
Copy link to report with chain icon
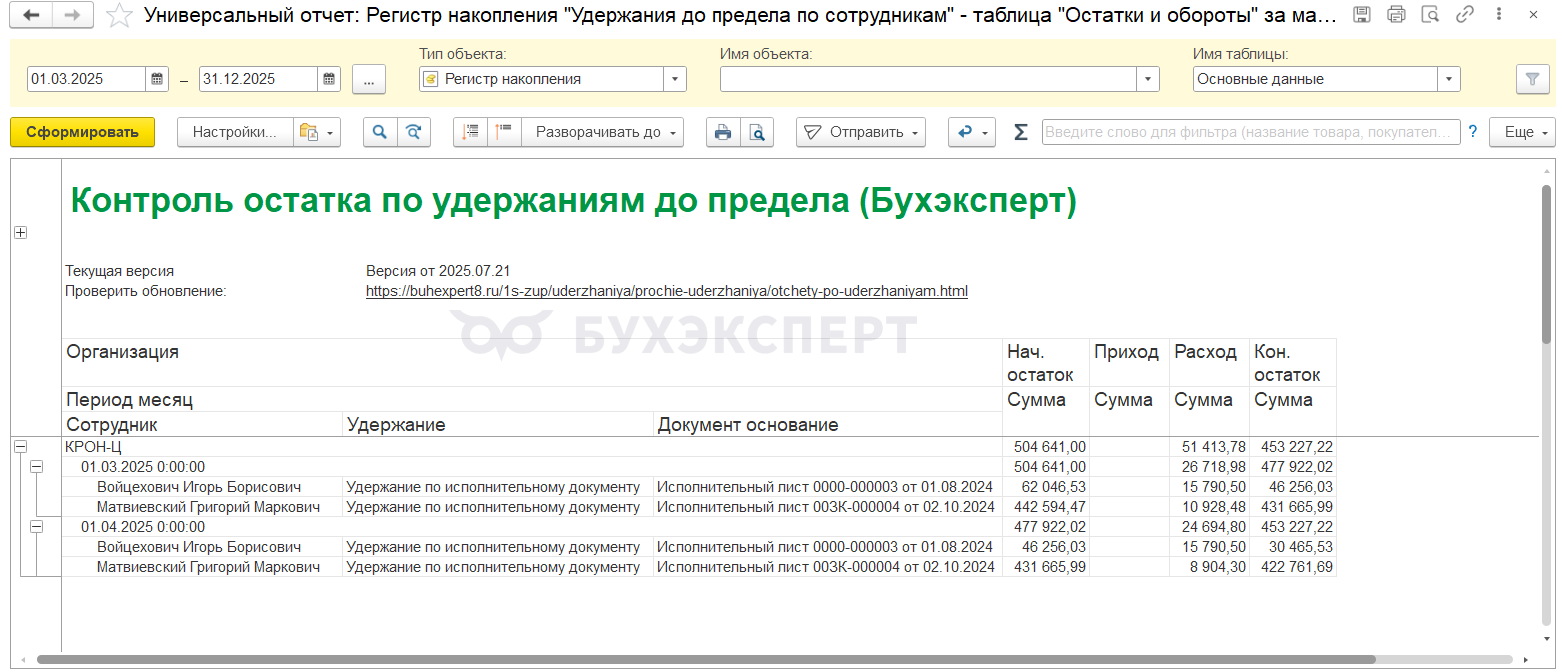click(1465, 15)
